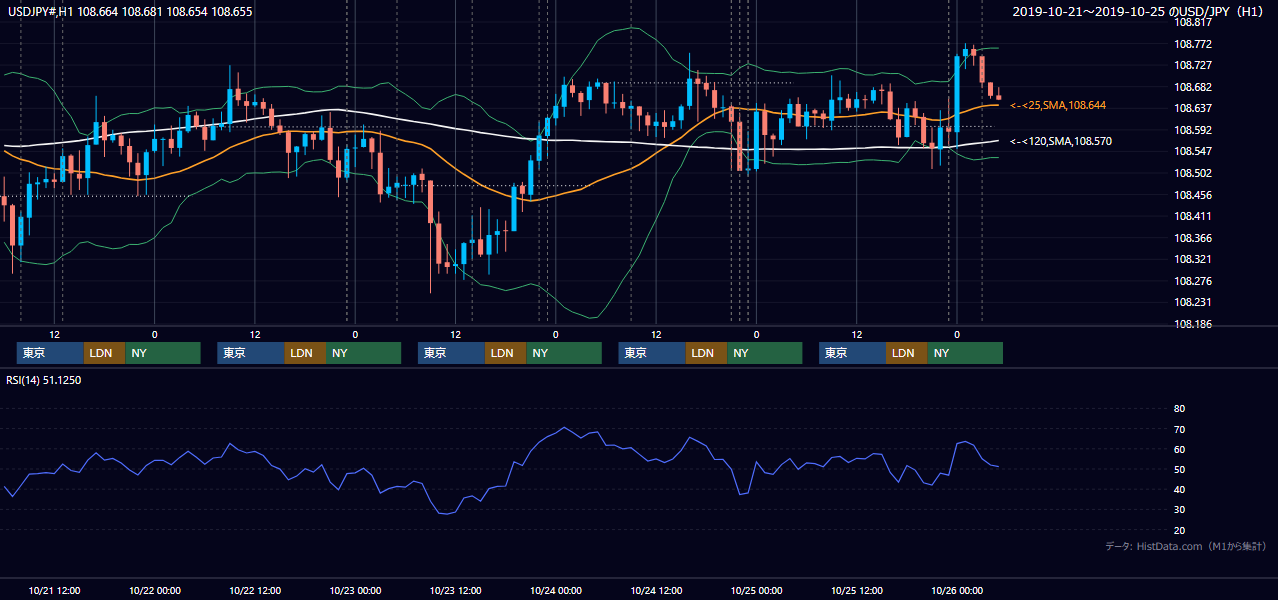Click the 10/23 12:00 time axis label
This screenshot has height=600, width=1278.
click(x=455, y=590)
